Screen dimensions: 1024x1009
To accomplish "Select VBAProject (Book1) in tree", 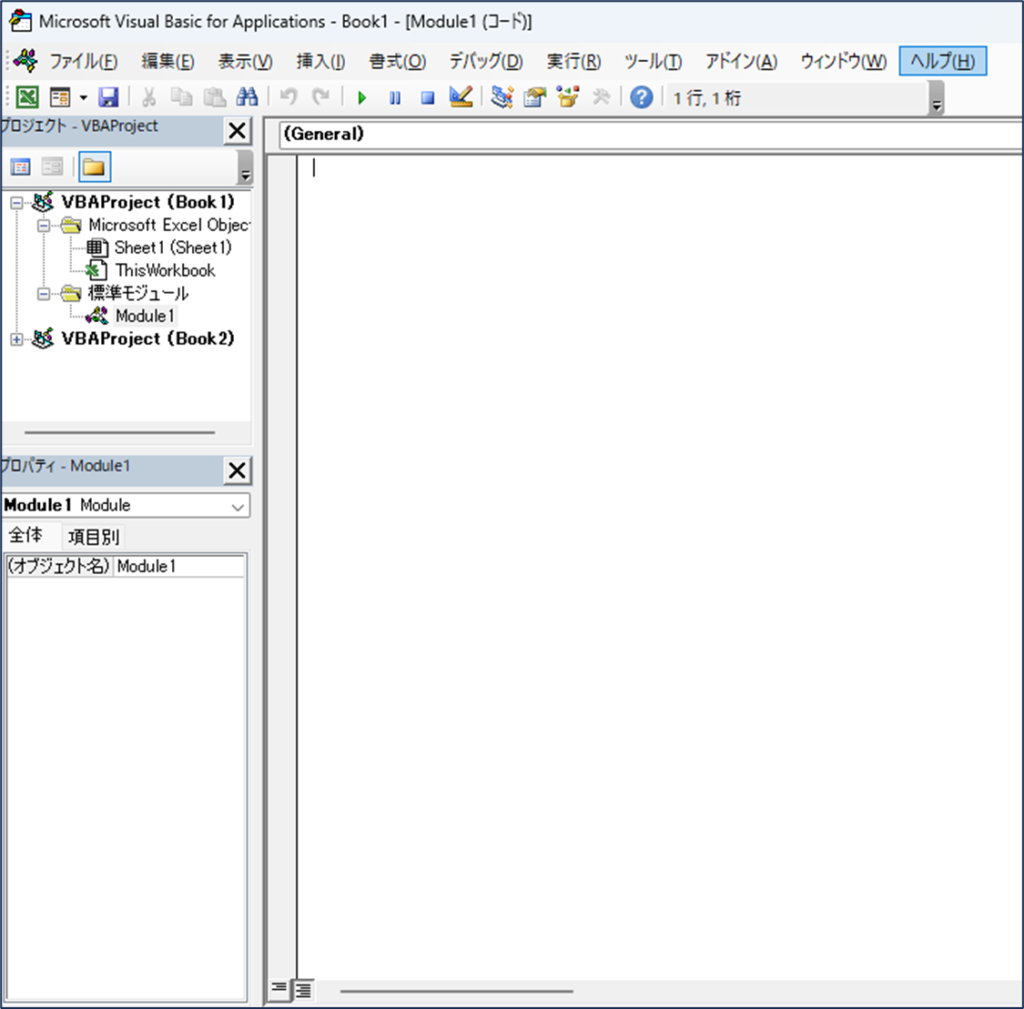I will 148,202.
